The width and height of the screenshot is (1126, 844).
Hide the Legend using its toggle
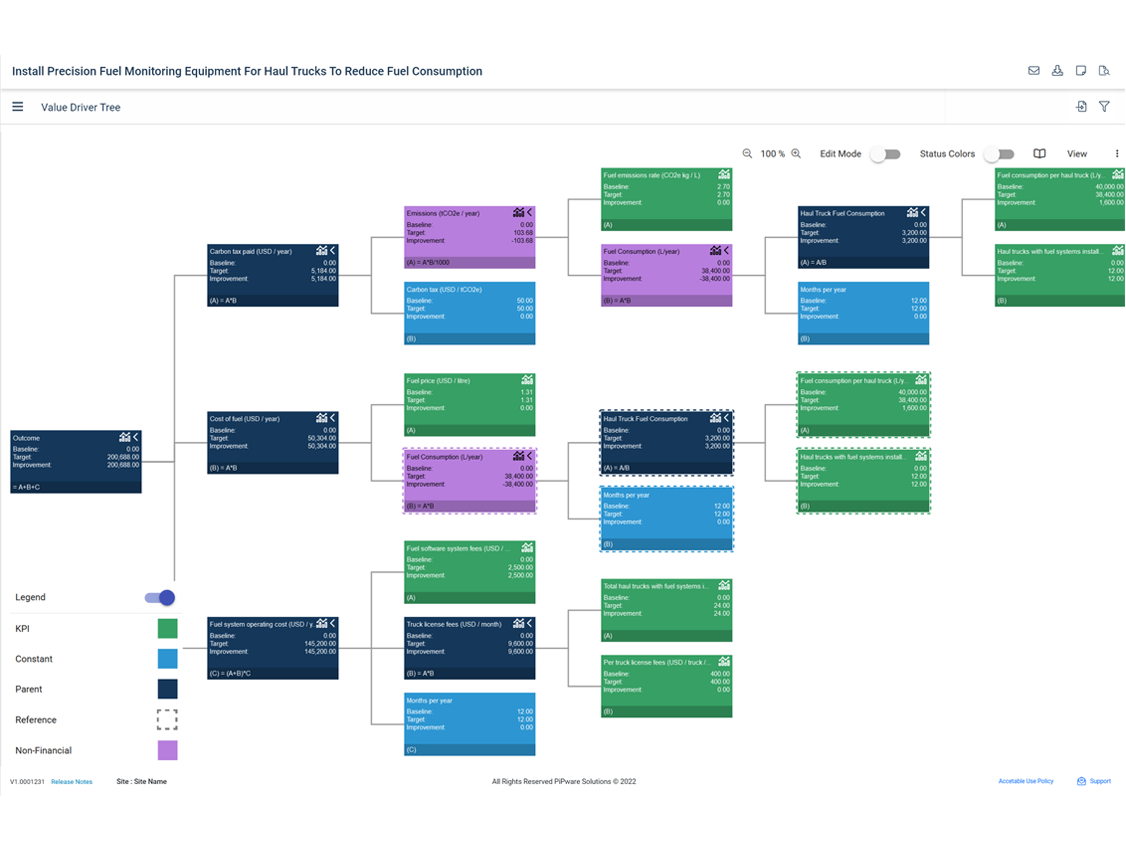(x=160, y=598)
